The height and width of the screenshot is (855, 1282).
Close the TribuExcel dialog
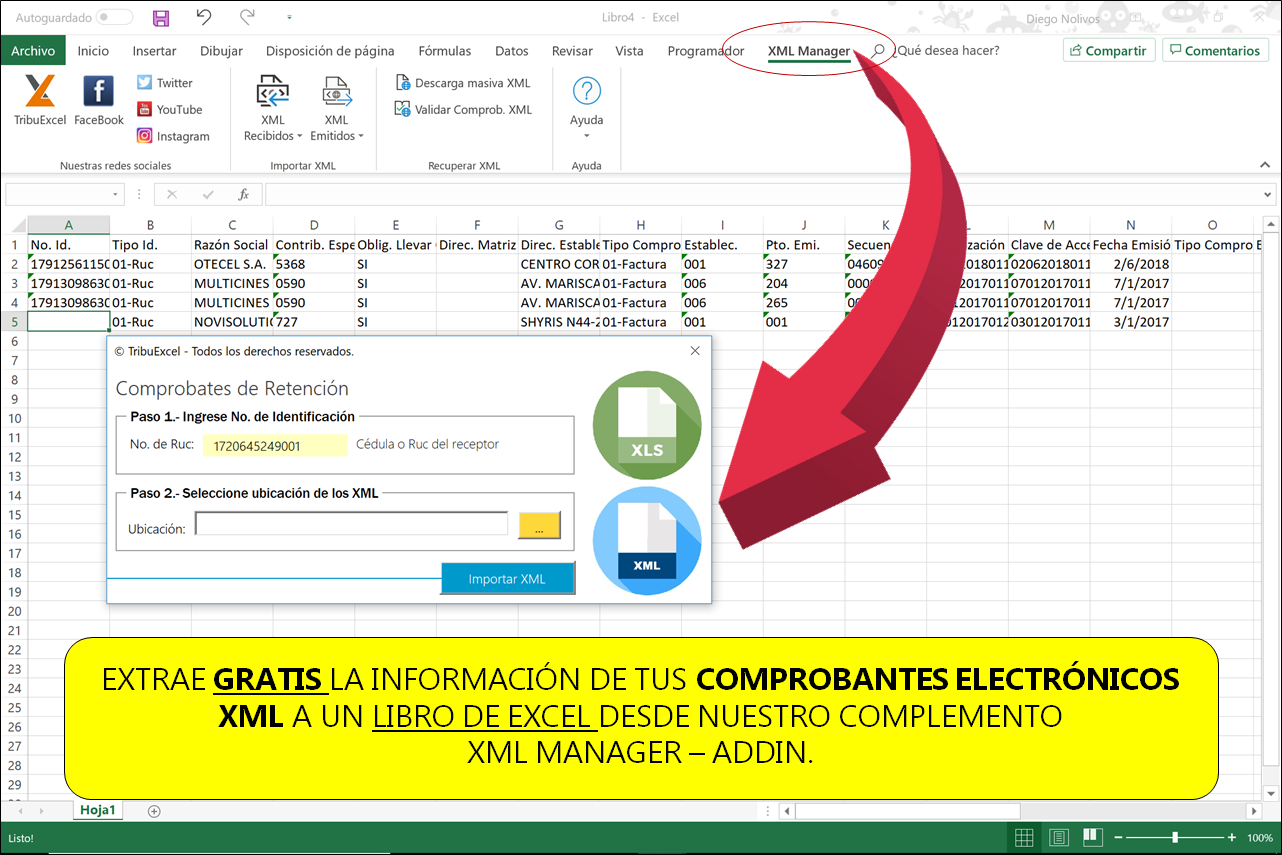tap(695, 351)
